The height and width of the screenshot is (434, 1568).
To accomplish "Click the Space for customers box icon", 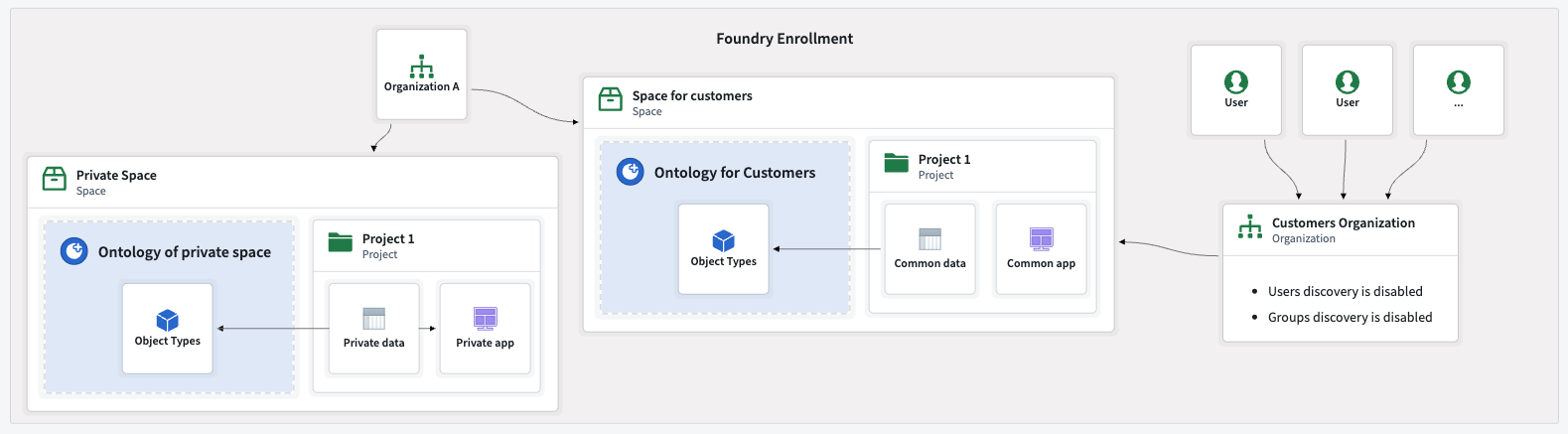I will tap(611, 99).
